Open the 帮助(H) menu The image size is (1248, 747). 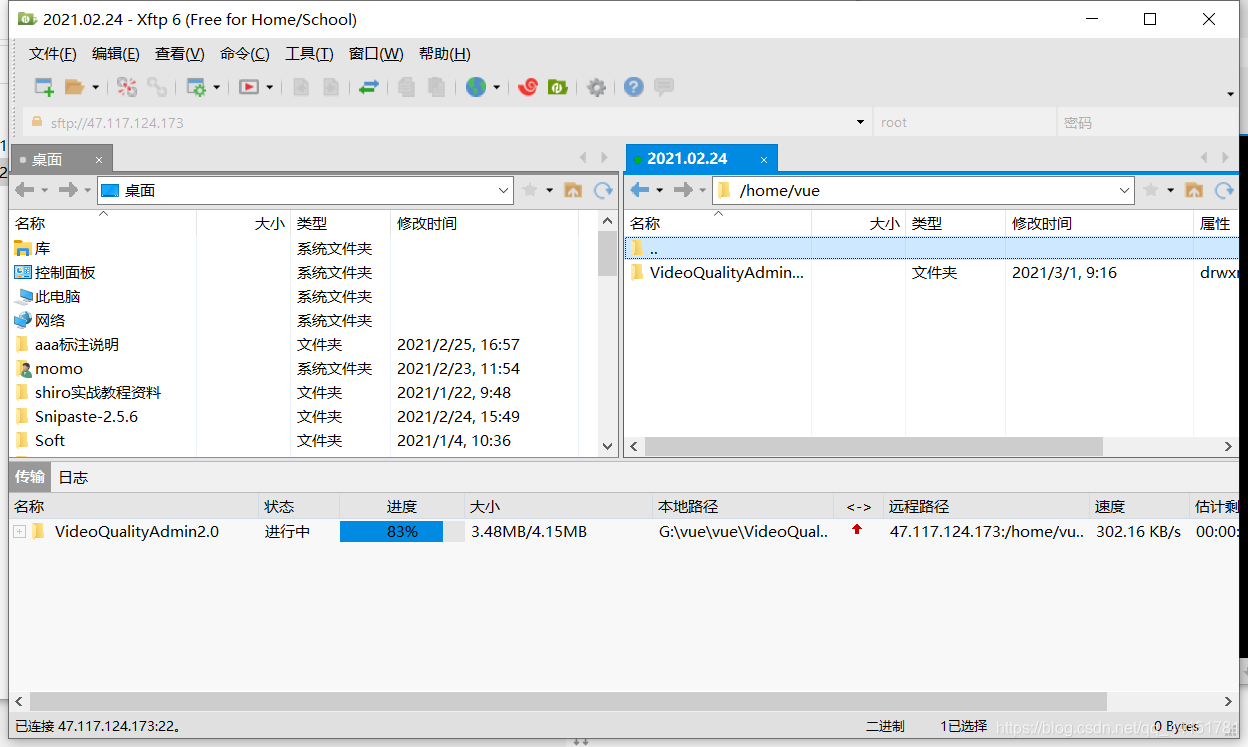point(445,54)
